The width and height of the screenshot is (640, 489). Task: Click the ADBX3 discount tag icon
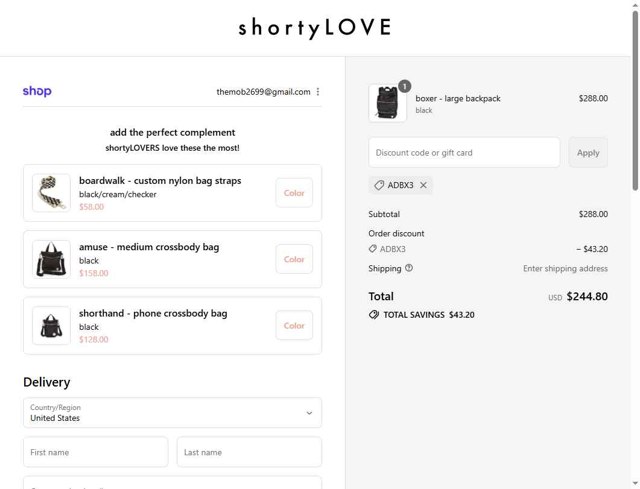pyautogui.click(x=379, y=185)
